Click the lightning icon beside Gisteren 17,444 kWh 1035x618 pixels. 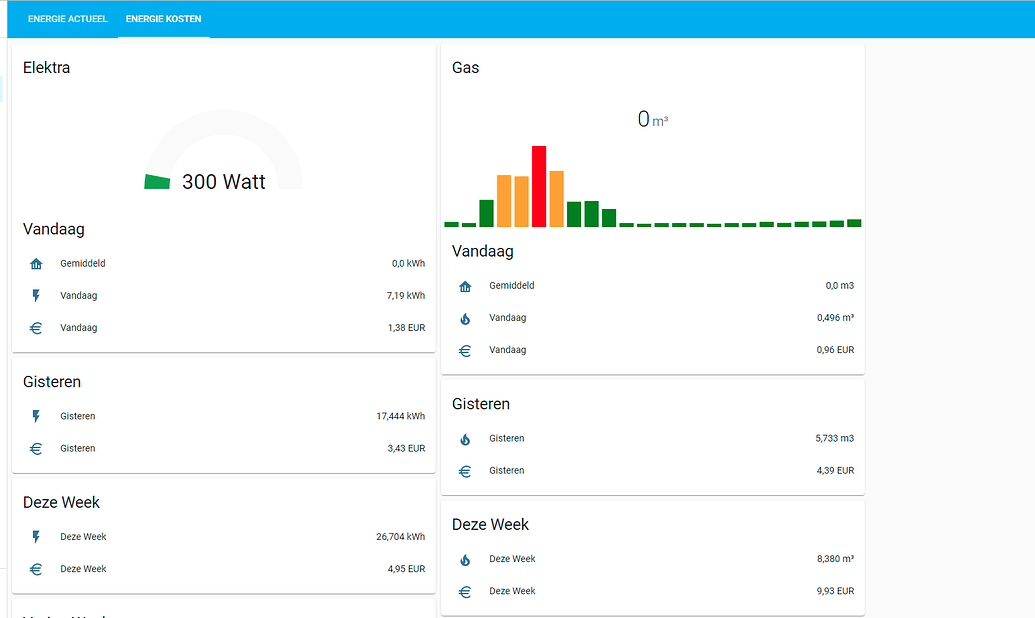tap(36, 416)
